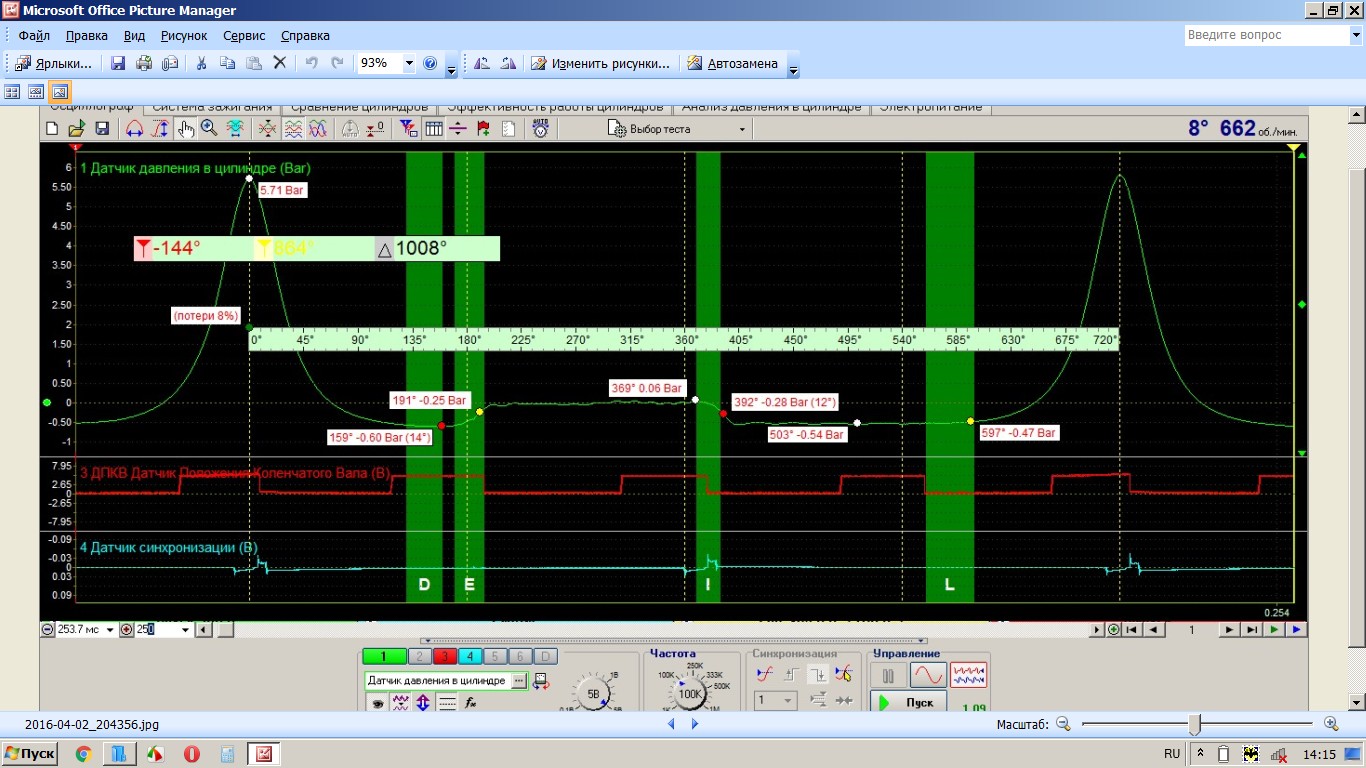
Task: Click the next picture blue arrow
Action: pyautogui.click(x=695, y=724)
